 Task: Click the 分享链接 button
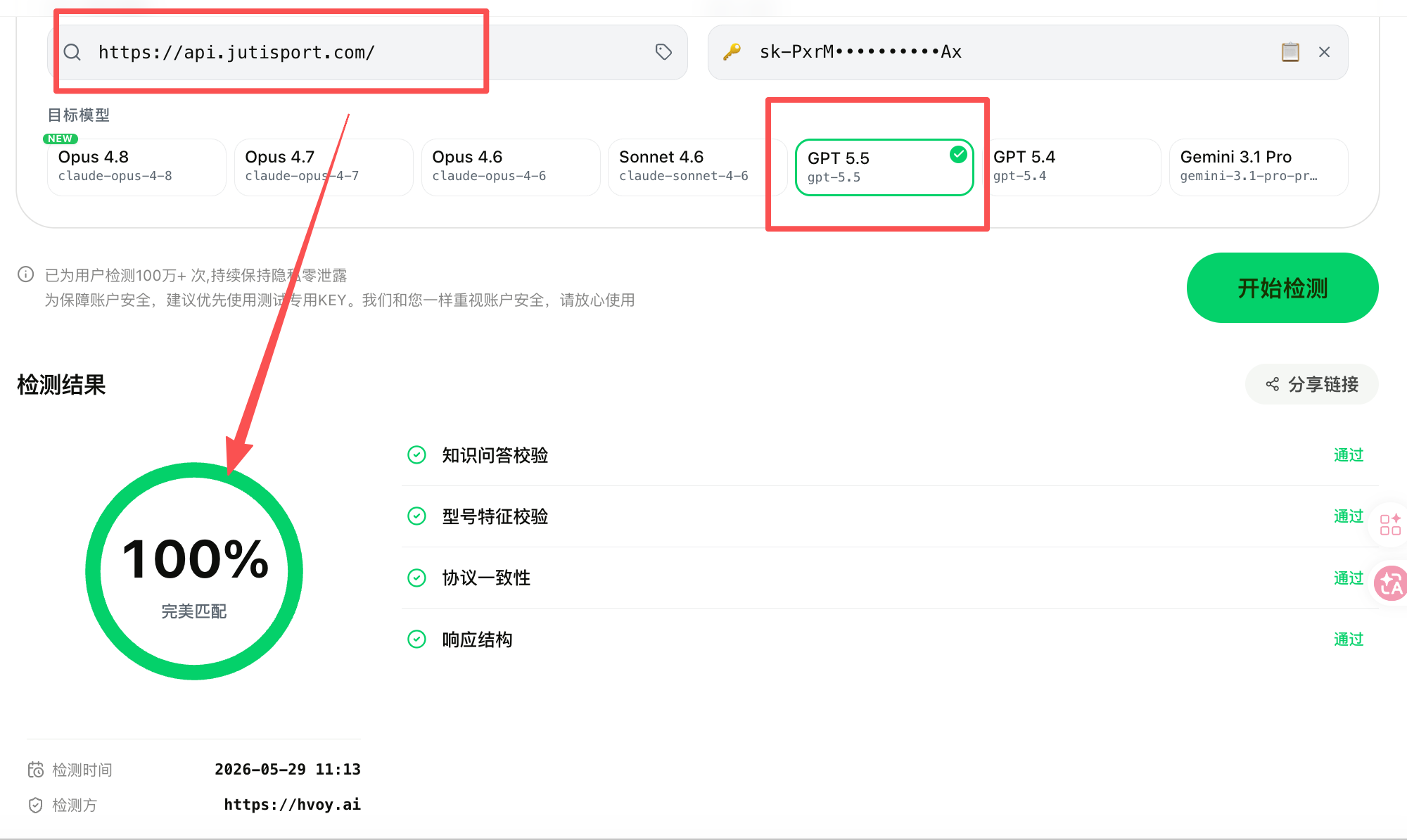(1312, 384)
